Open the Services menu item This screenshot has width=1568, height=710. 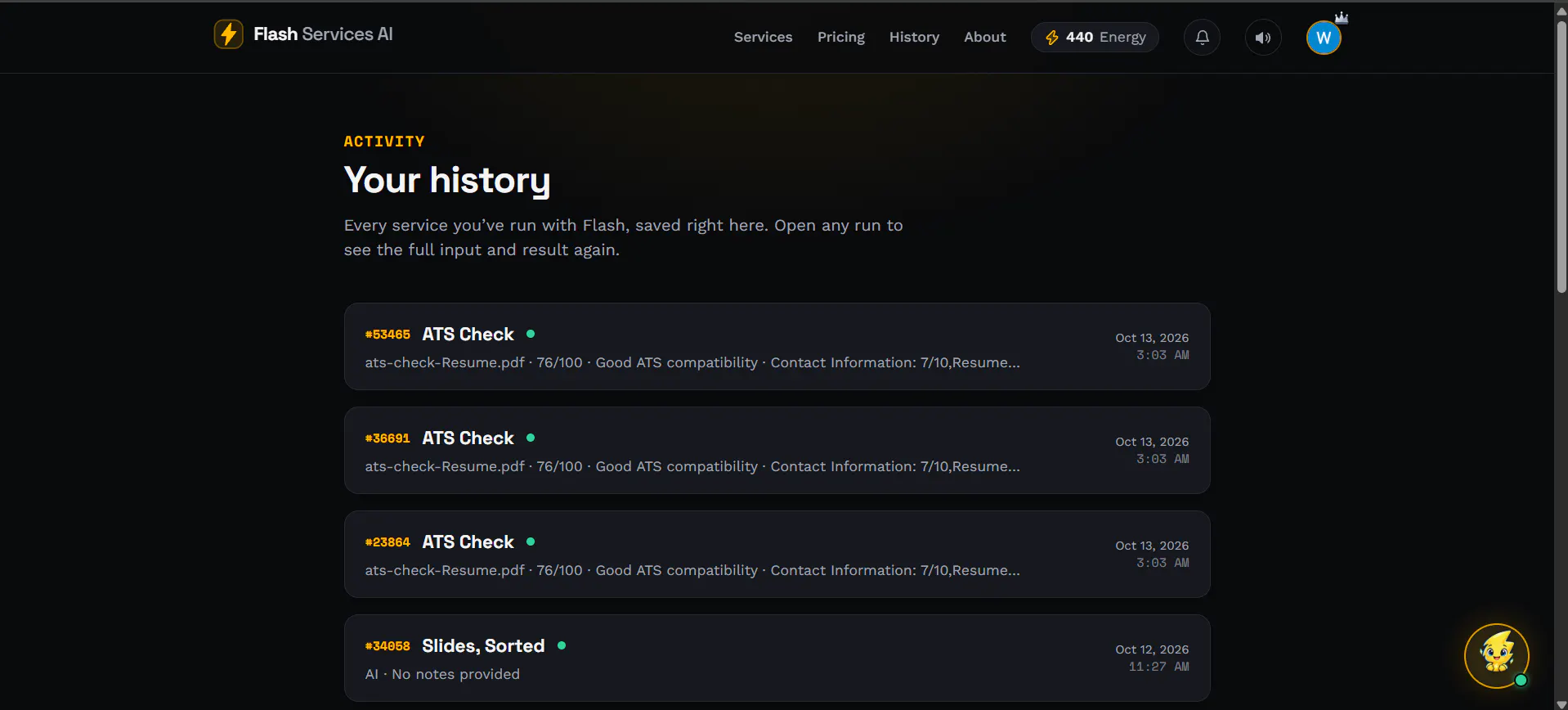763,37
